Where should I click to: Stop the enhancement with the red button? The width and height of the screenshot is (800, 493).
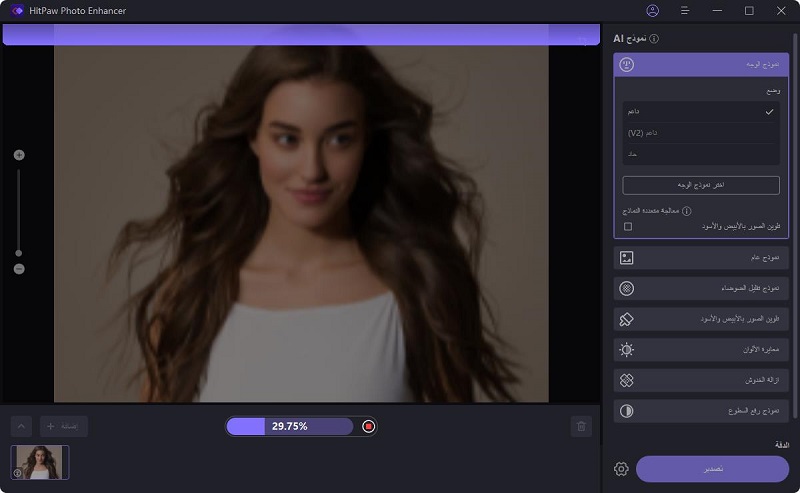[x=369, y=427]
